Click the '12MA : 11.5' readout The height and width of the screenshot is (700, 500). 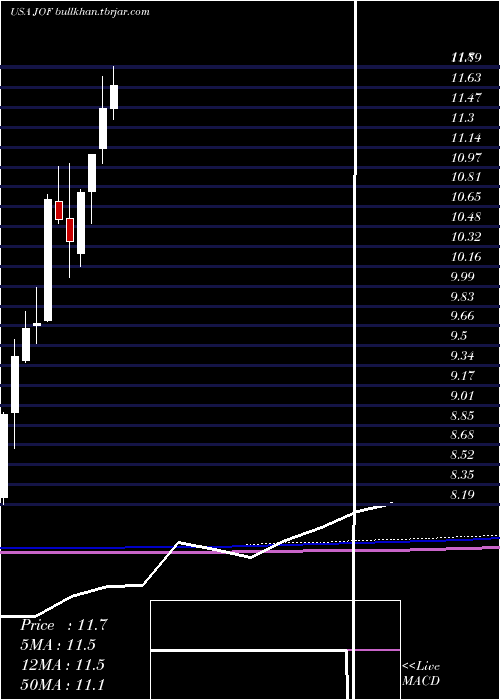click(63, 665)
